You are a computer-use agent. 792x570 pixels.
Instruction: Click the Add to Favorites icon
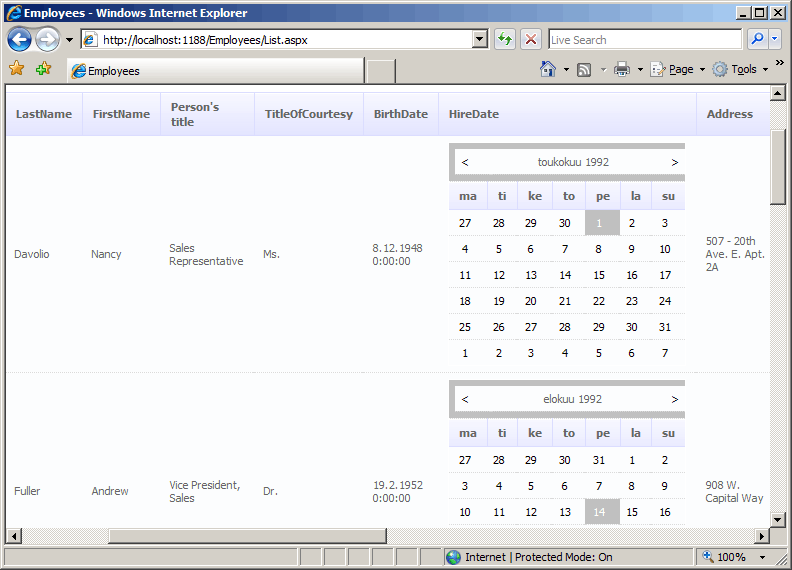43,68
